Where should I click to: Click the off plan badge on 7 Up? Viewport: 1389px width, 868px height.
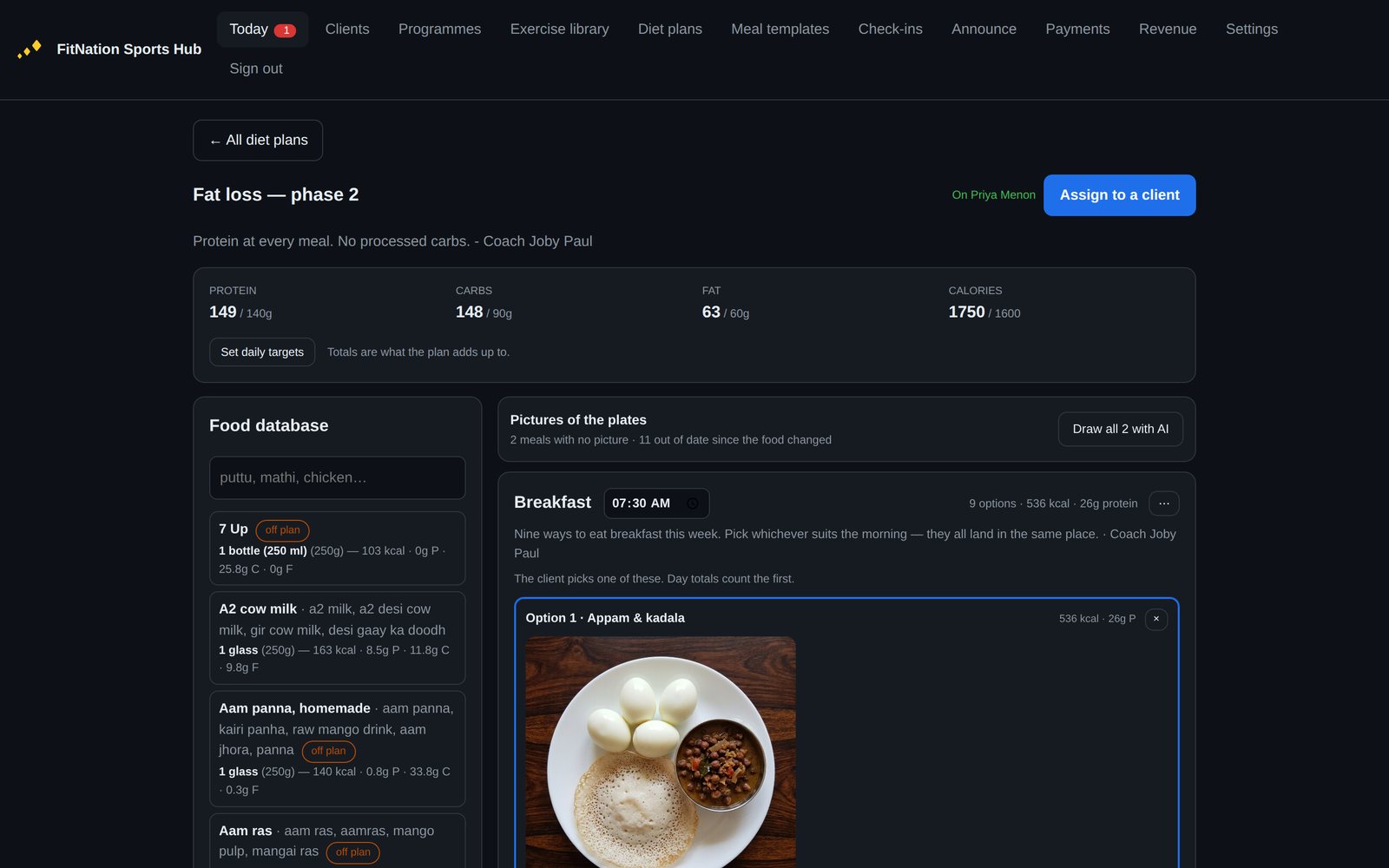click(x=282, y=530)
